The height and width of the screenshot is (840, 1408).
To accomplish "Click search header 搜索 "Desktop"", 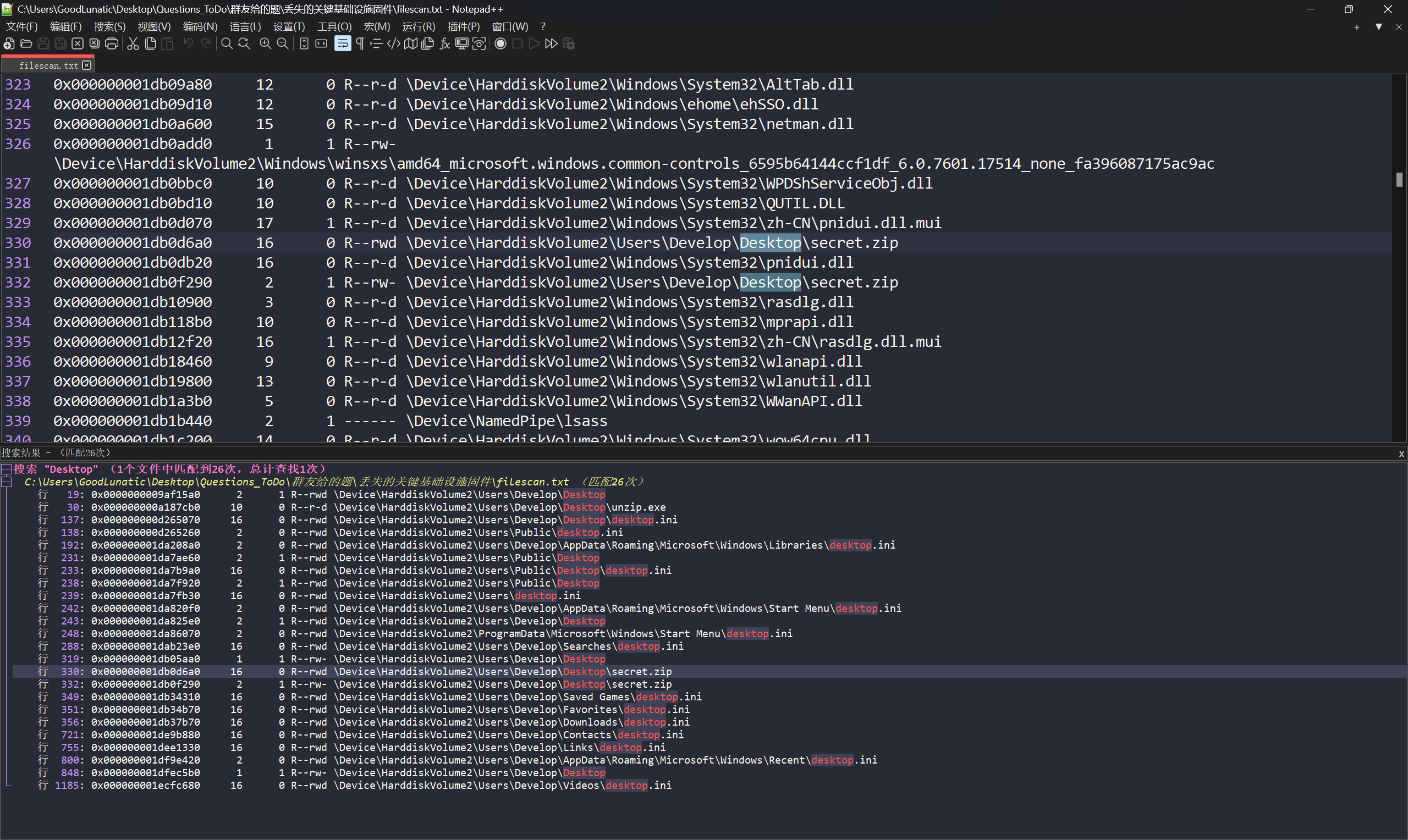I will pyautogui.click(x=56, y=469).
